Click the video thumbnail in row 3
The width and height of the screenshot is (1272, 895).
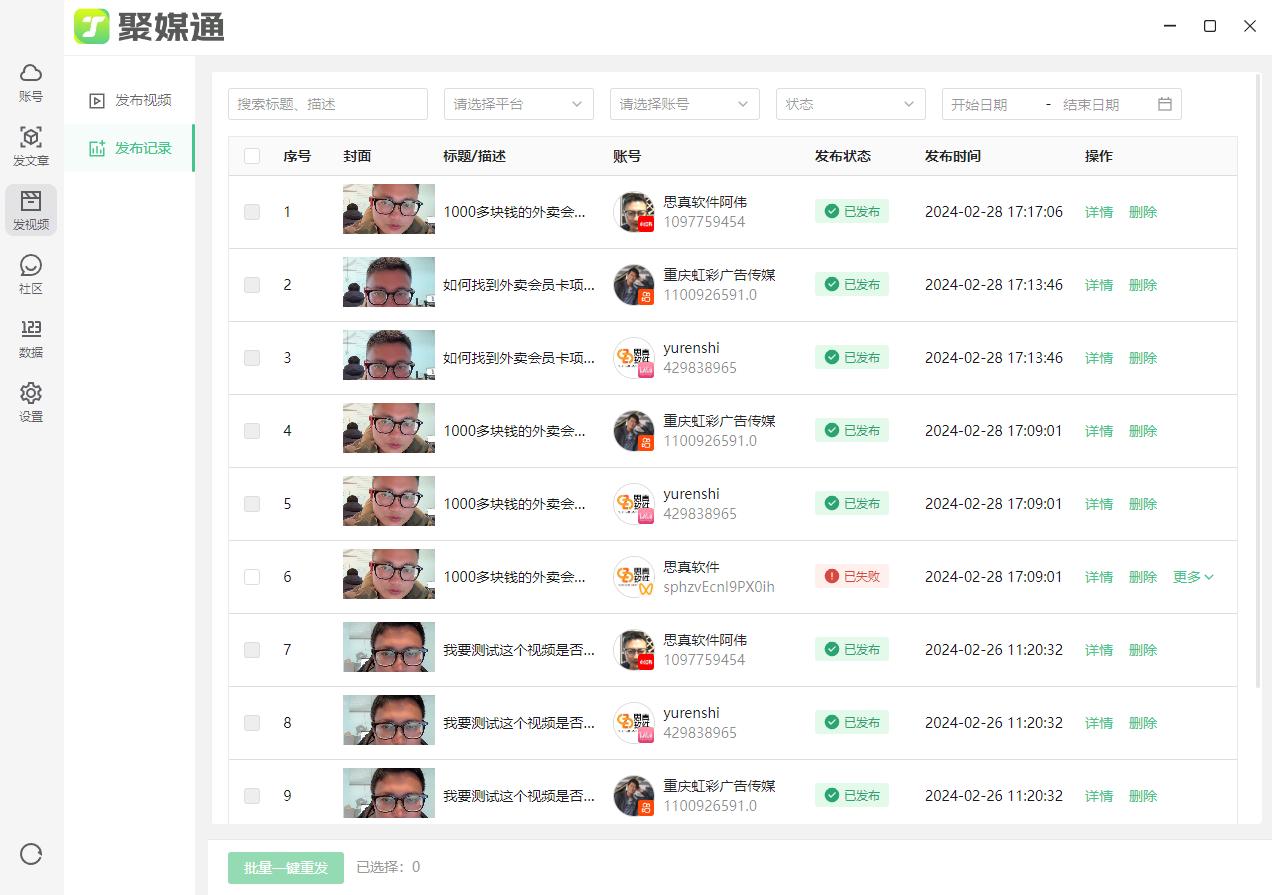(388, 357)
